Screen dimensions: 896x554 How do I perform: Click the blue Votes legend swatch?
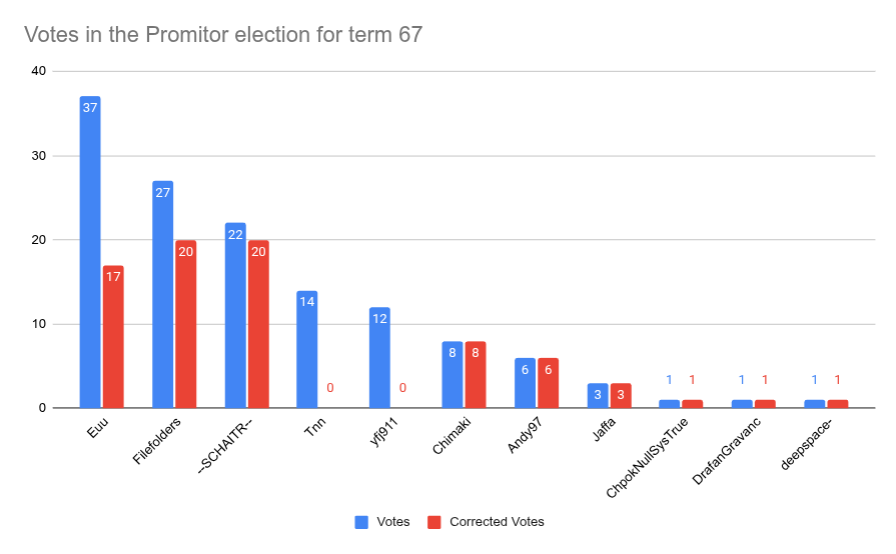[362, 522]
